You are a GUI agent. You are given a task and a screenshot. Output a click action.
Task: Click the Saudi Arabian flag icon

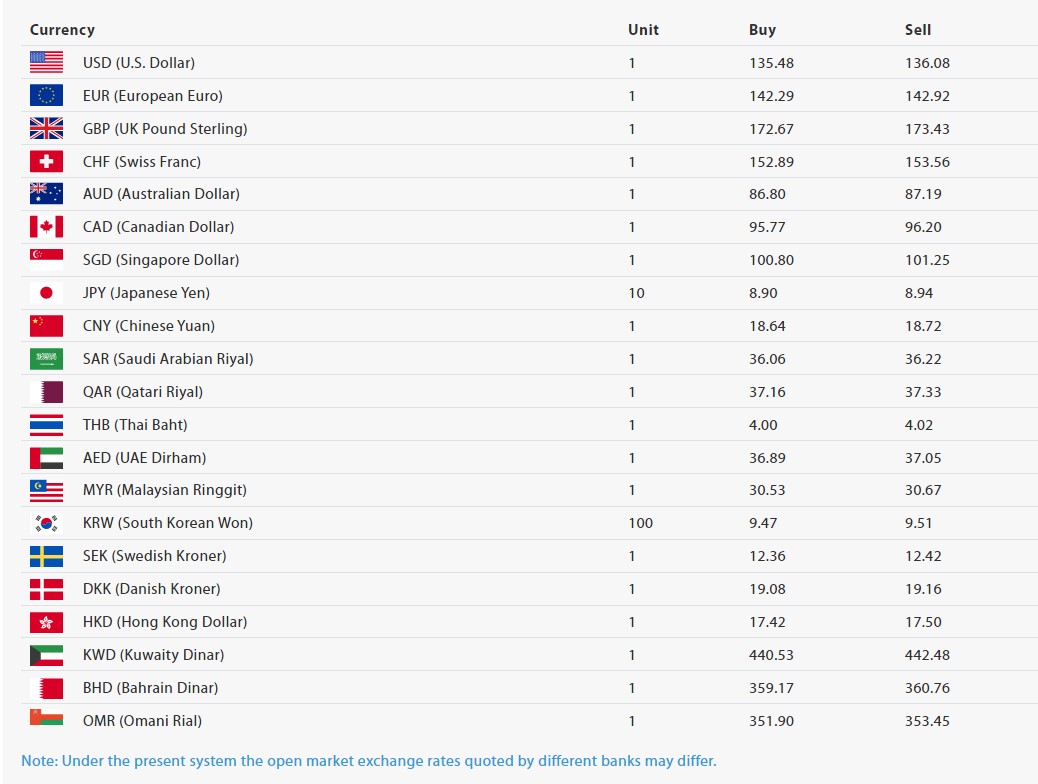[46, 359]
